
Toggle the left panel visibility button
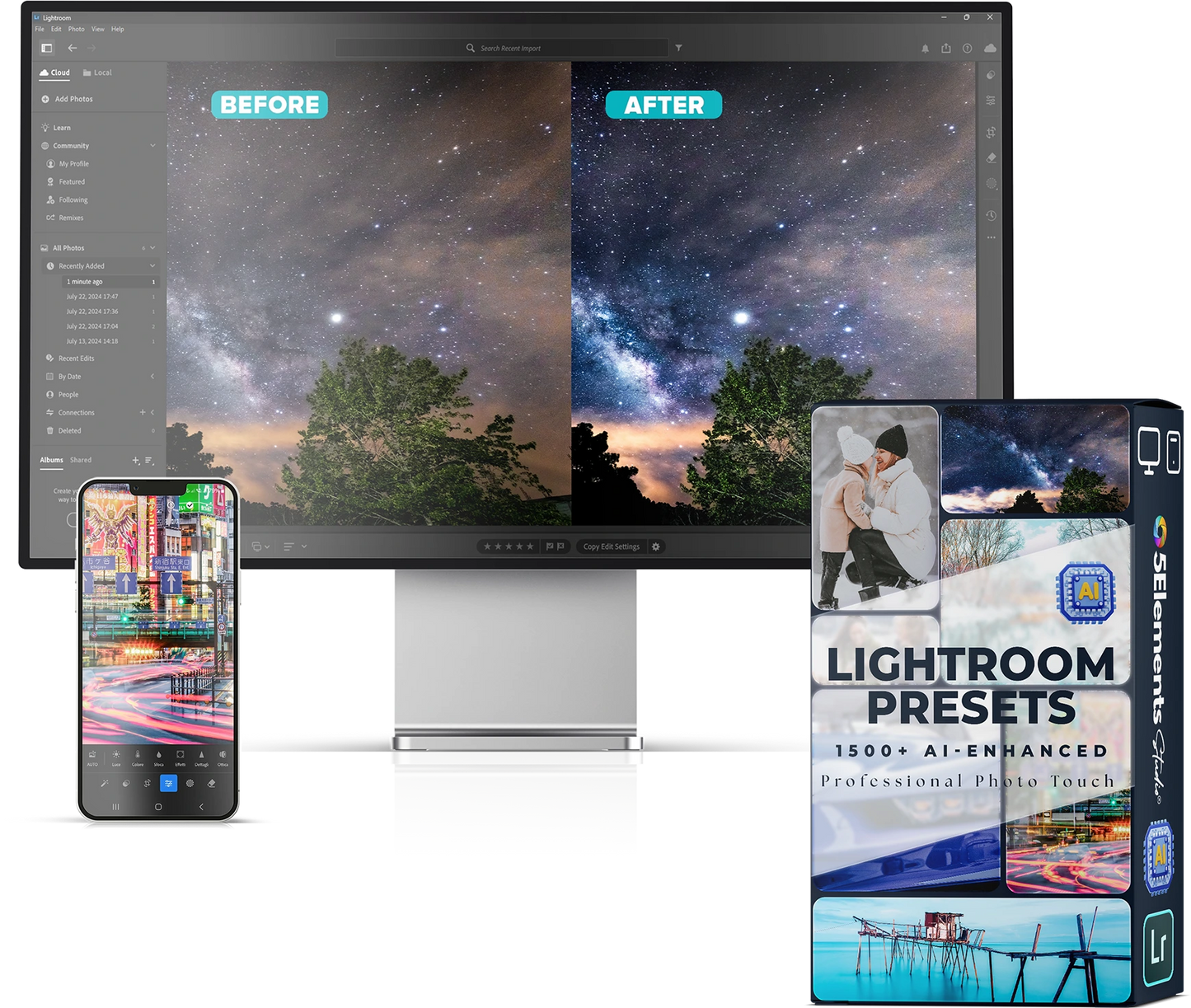47,48
